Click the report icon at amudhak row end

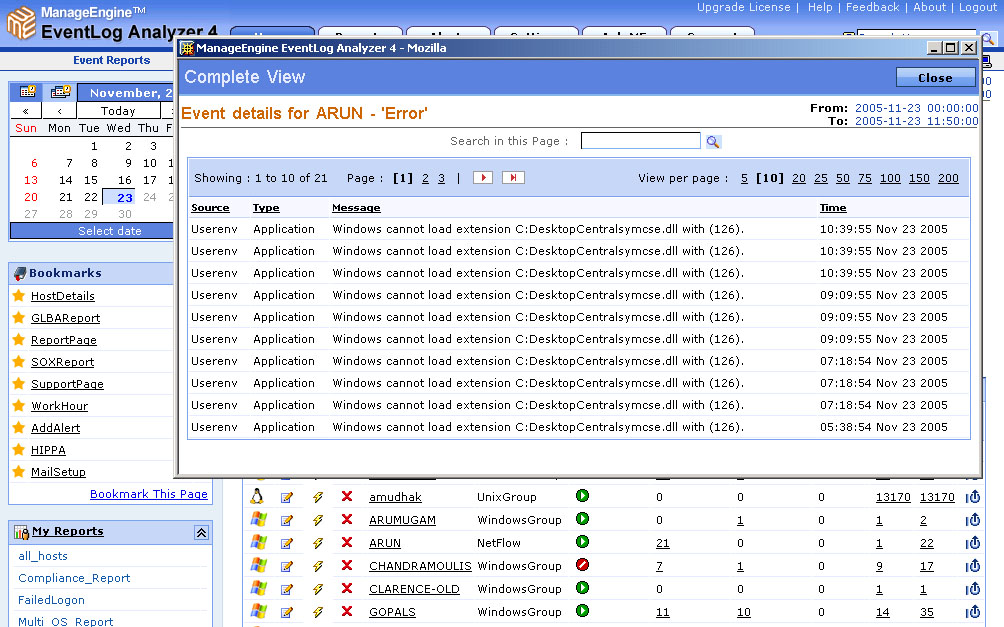click(x=973, y=496)
